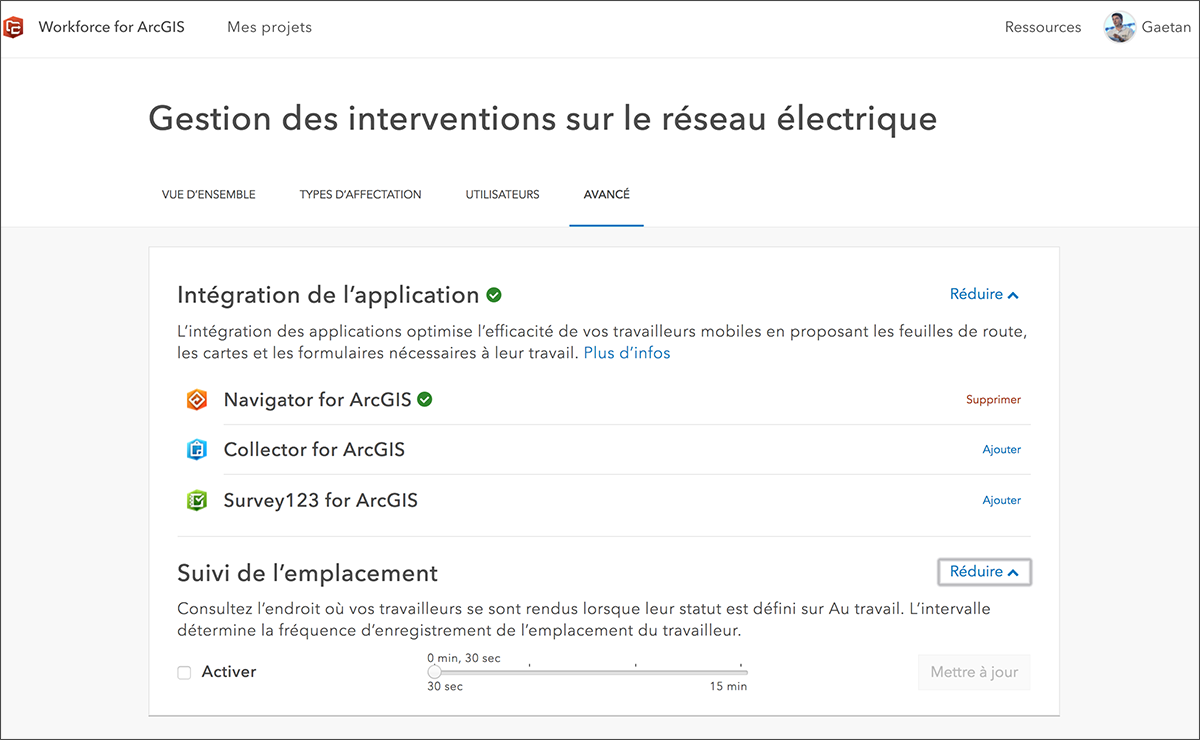Screen dimensions: 1200x740
Task: Click the Navigator for ArcGIS app icon
Action: tap(197, 400)
